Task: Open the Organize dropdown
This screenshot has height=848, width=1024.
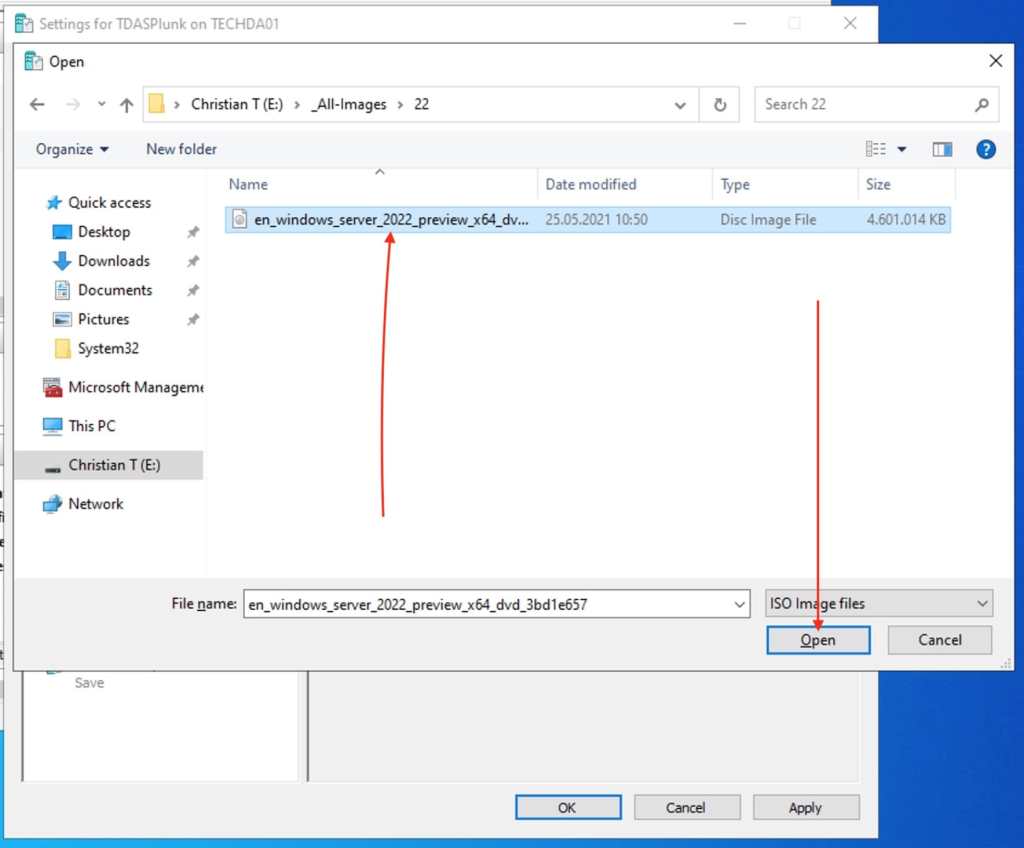Action: (x=68, y=148)
